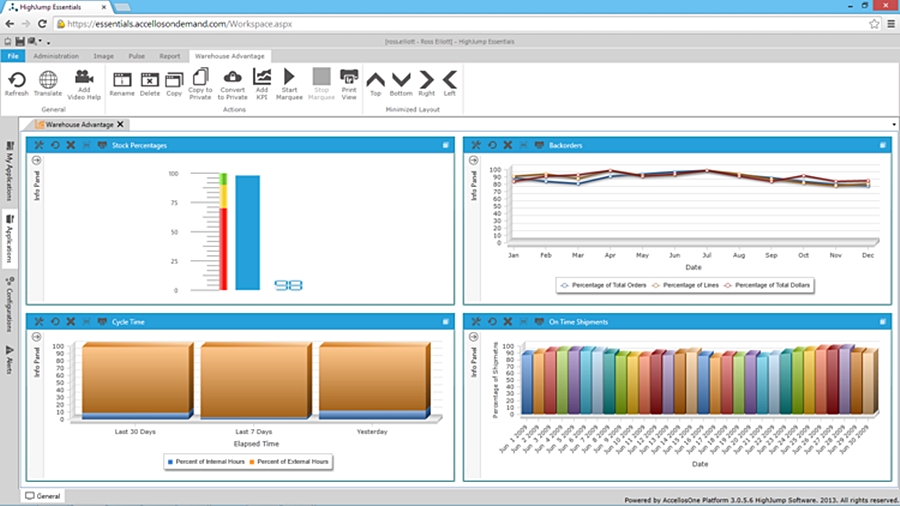The width and height of the screenshot is (900, 506).
Task: Expand Info Panel in Stock Percentages
Action: pos(36,160)
